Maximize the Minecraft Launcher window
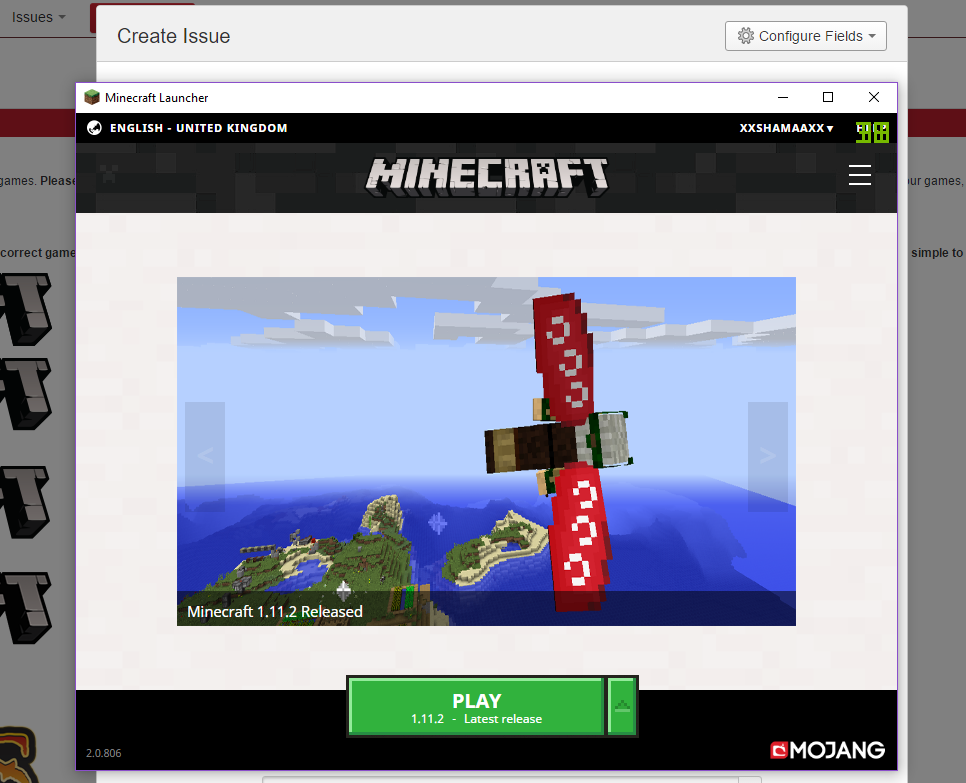The height and width of the screenshot is (783, 966). 828,97
